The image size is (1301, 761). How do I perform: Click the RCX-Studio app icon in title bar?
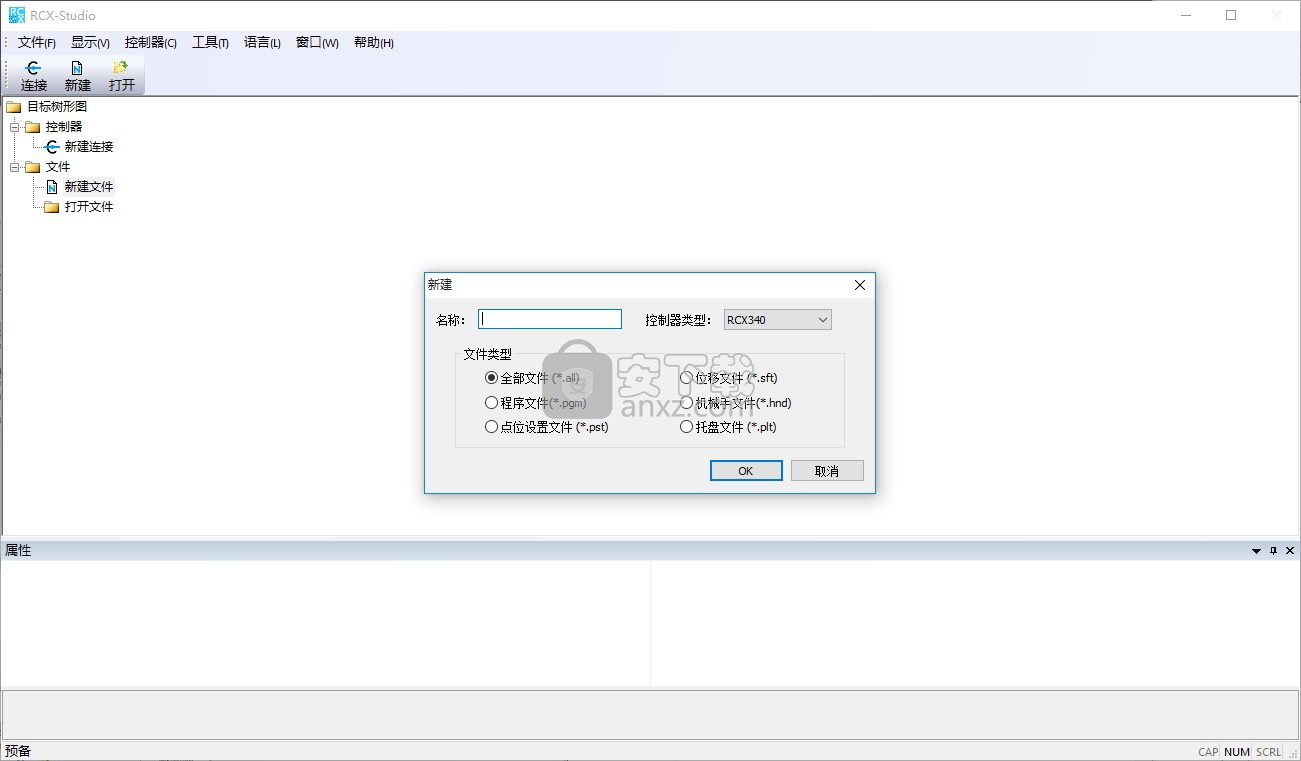pos(16,15)
